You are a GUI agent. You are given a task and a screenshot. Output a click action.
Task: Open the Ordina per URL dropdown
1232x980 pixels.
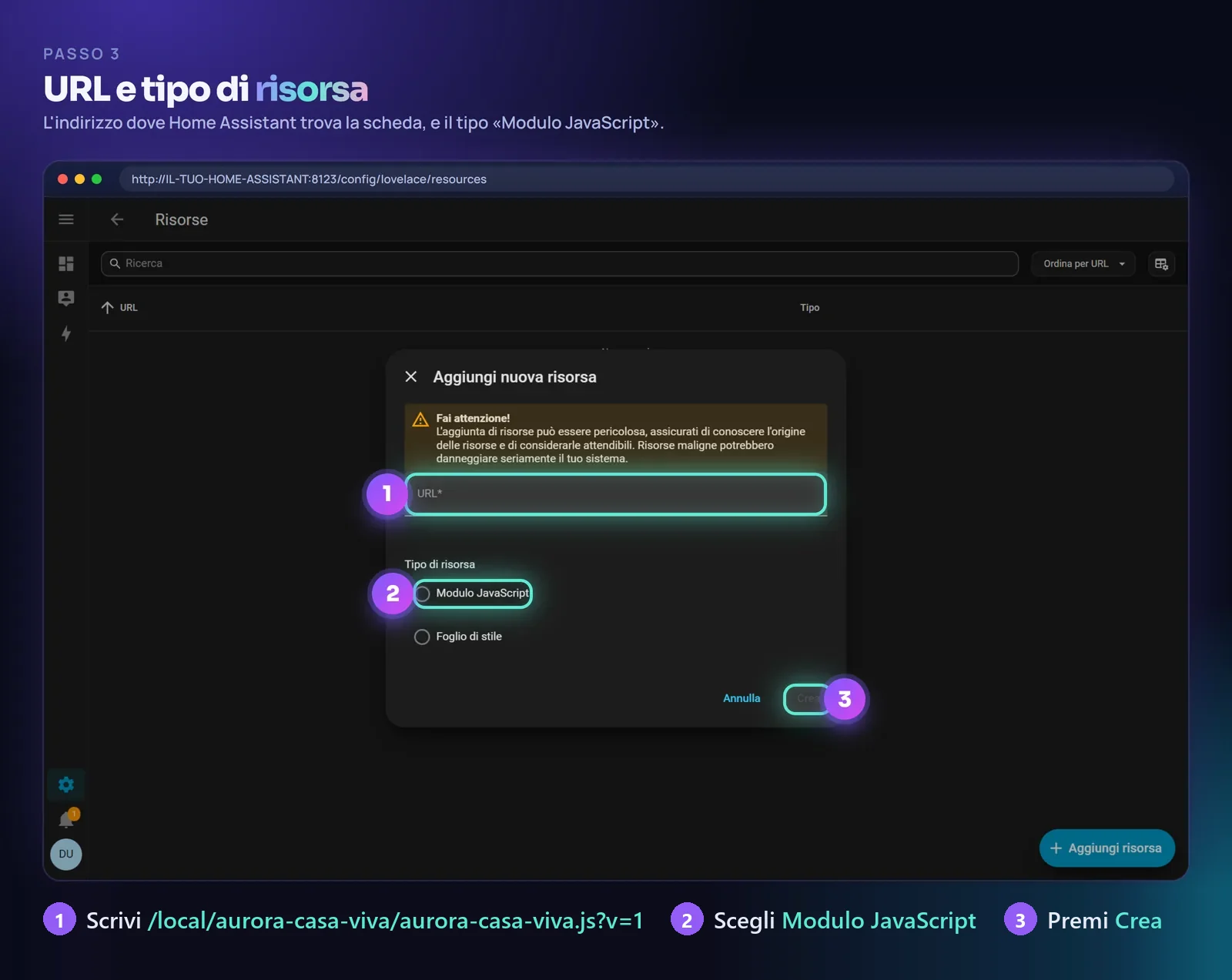tap(1083, 264)
